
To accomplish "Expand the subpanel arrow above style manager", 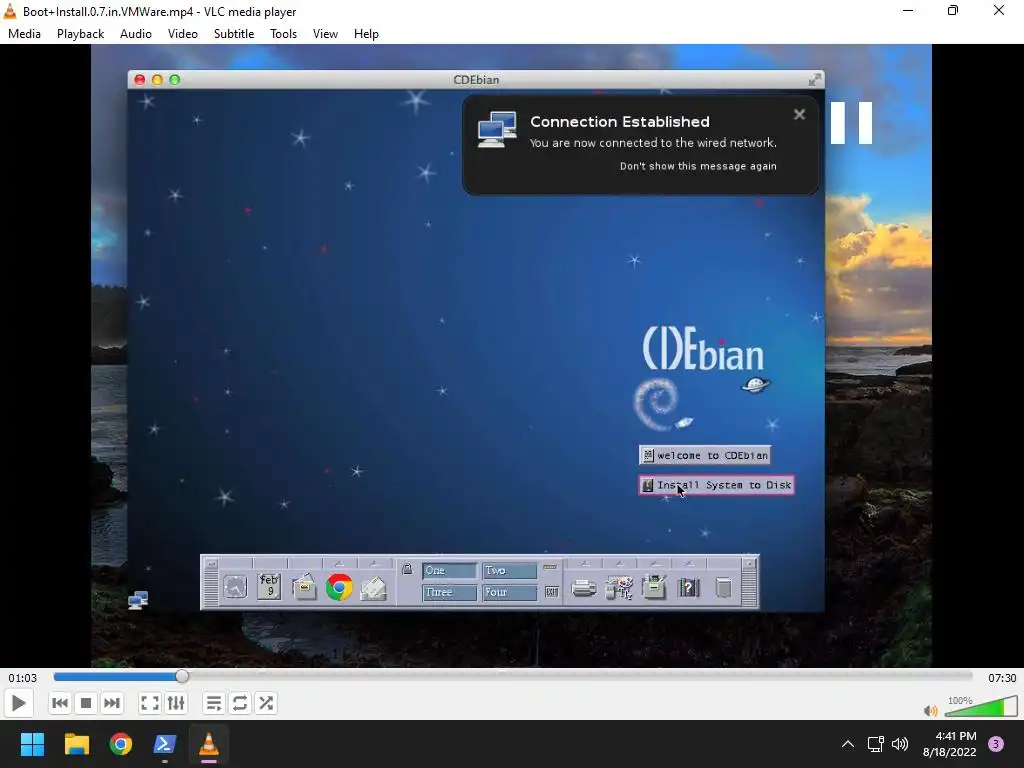I will 619,564.
